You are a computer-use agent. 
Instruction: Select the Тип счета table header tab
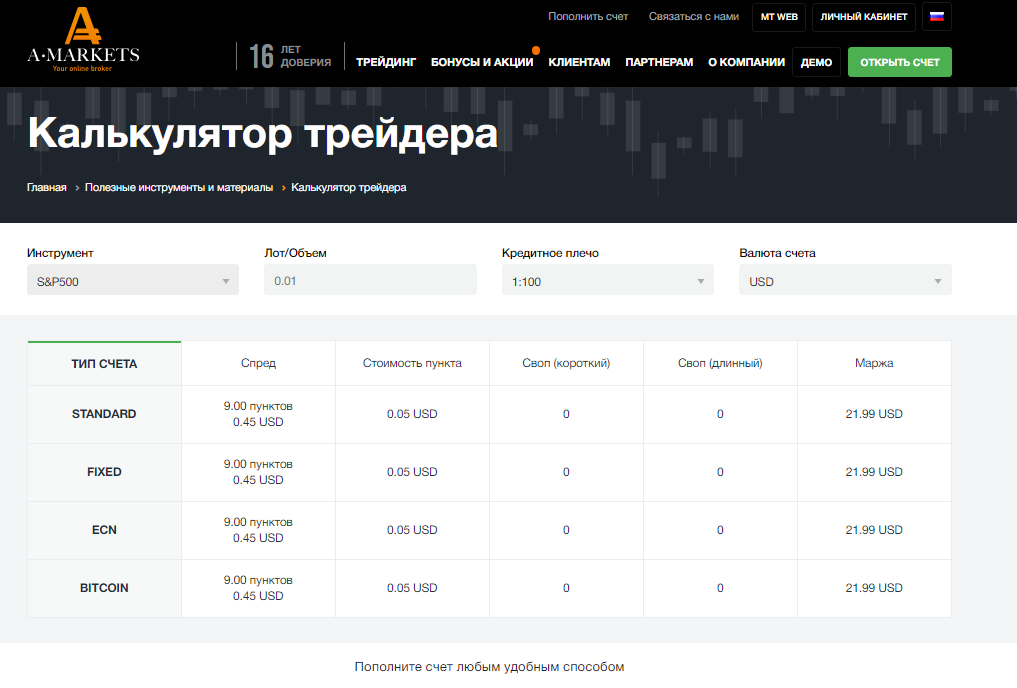(x=105, y=364)
